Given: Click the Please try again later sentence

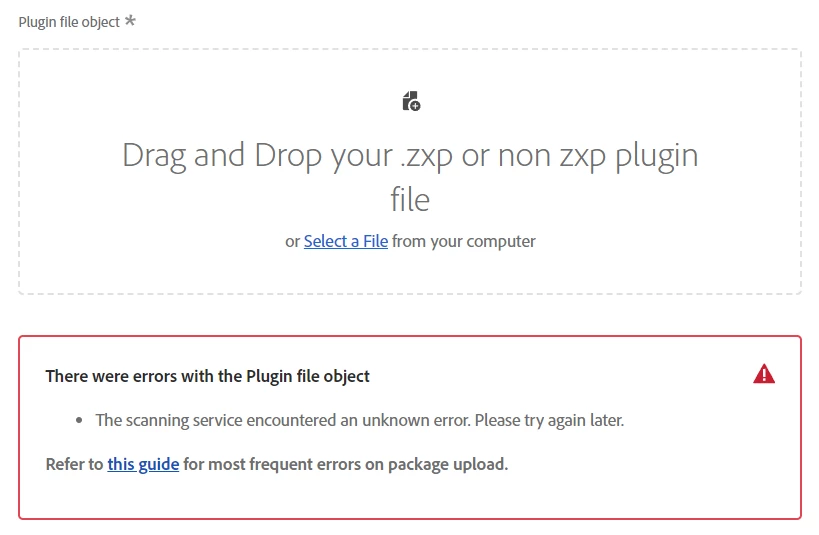Looking at the screenshot, I should click(x=549, y=420).
